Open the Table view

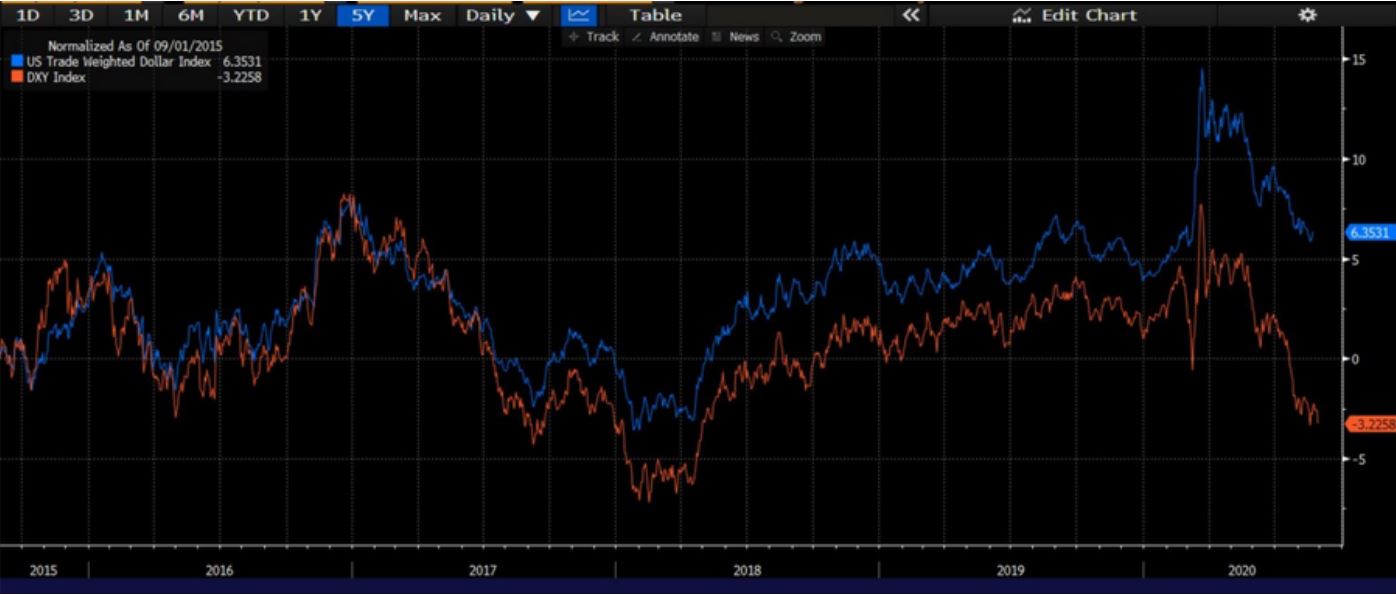click(x=655, y=15)
